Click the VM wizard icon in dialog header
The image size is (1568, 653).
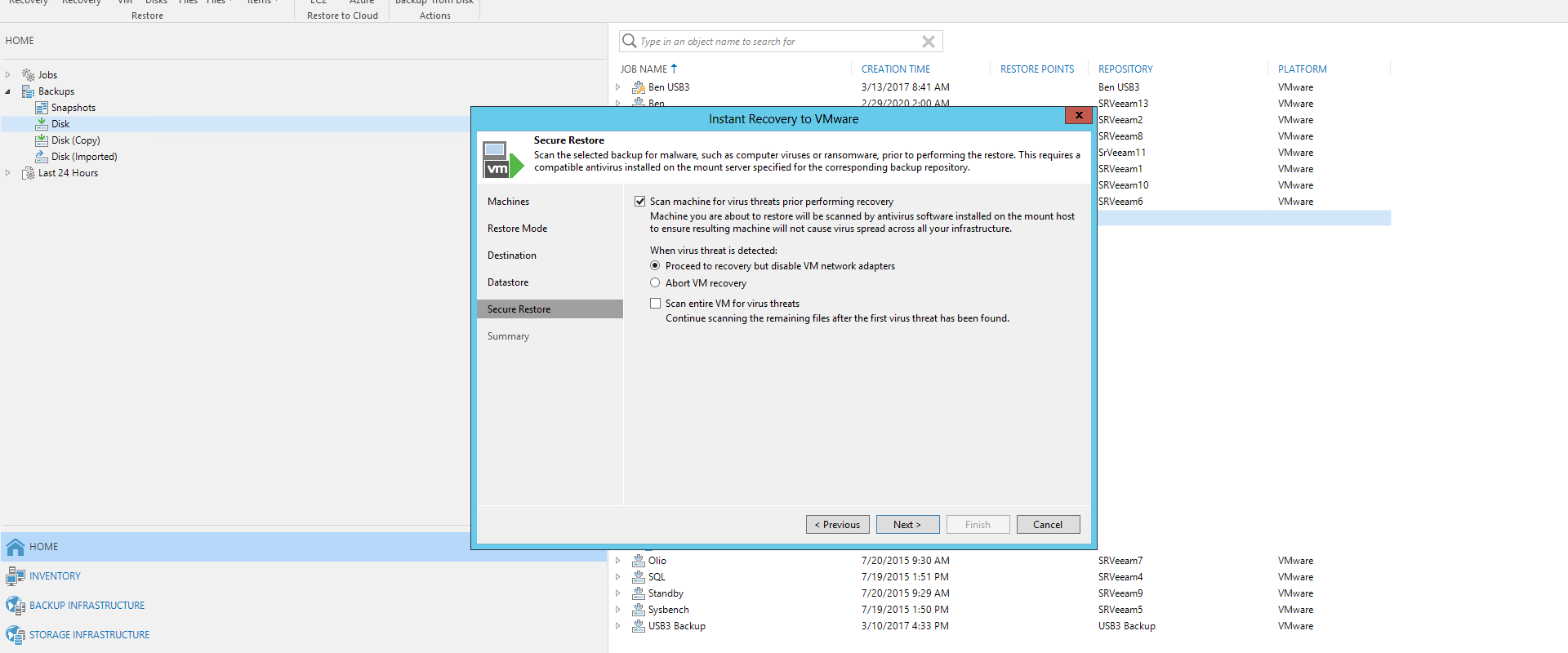pos(503,159)
